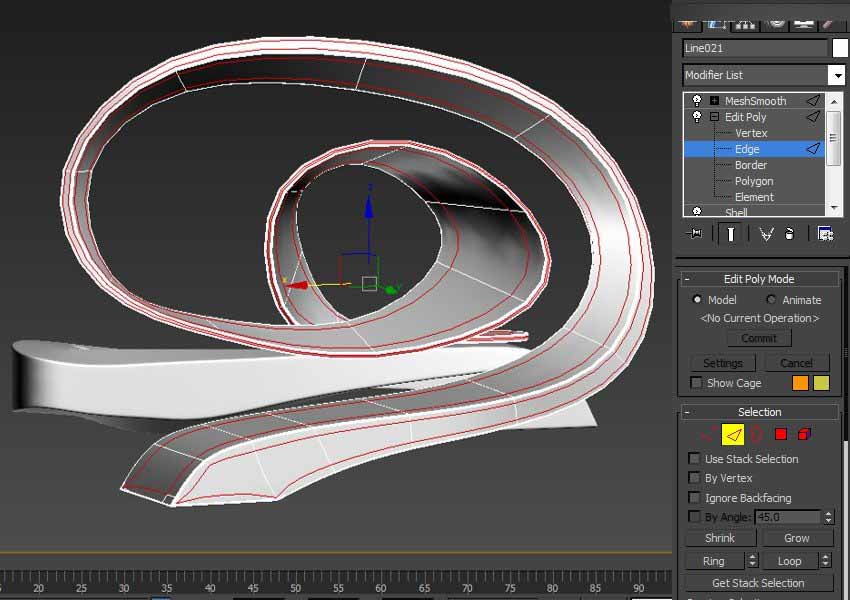Screen dimensions: 850x600
Task: Select the Edit Poly modifier in the stack
Action: pyautogui.click(x=745, y=117)
